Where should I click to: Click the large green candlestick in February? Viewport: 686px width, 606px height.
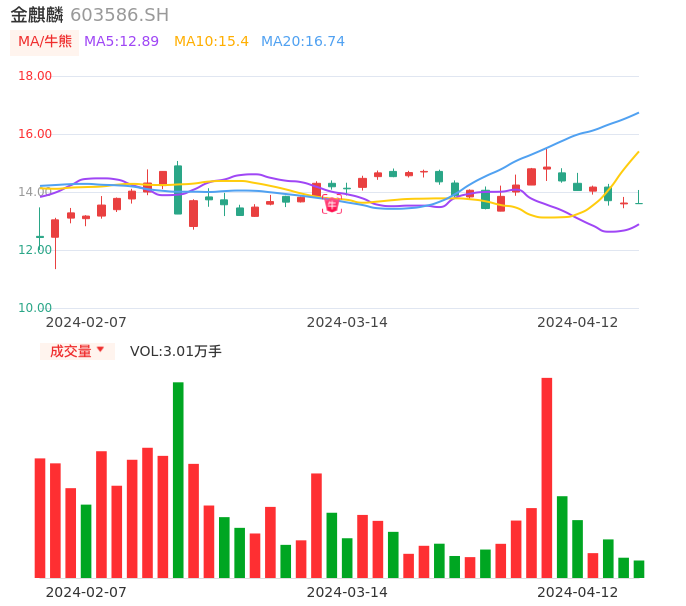tap(178, 189)
